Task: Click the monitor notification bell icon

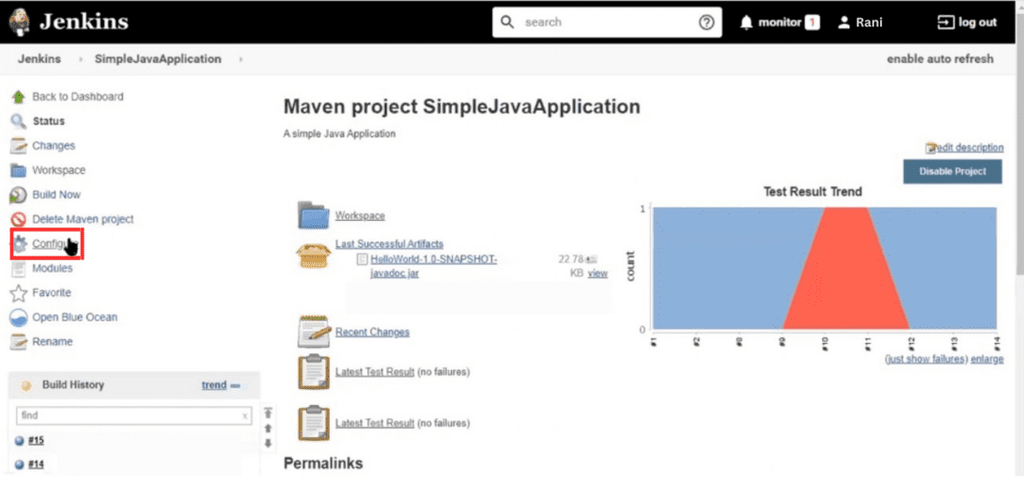Action: [746, 22]
